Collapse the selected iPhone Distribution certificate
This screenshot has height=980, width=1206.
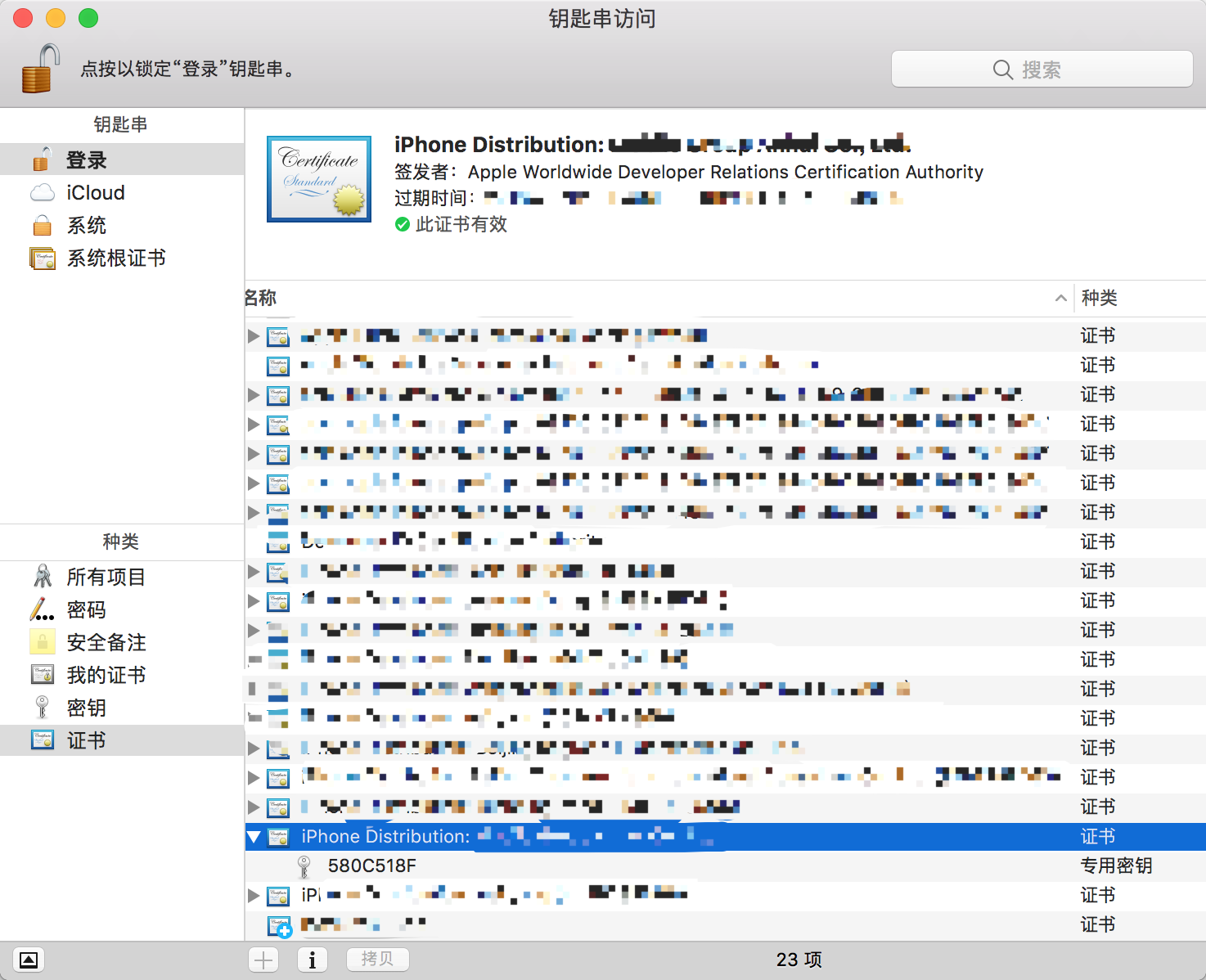254,837
